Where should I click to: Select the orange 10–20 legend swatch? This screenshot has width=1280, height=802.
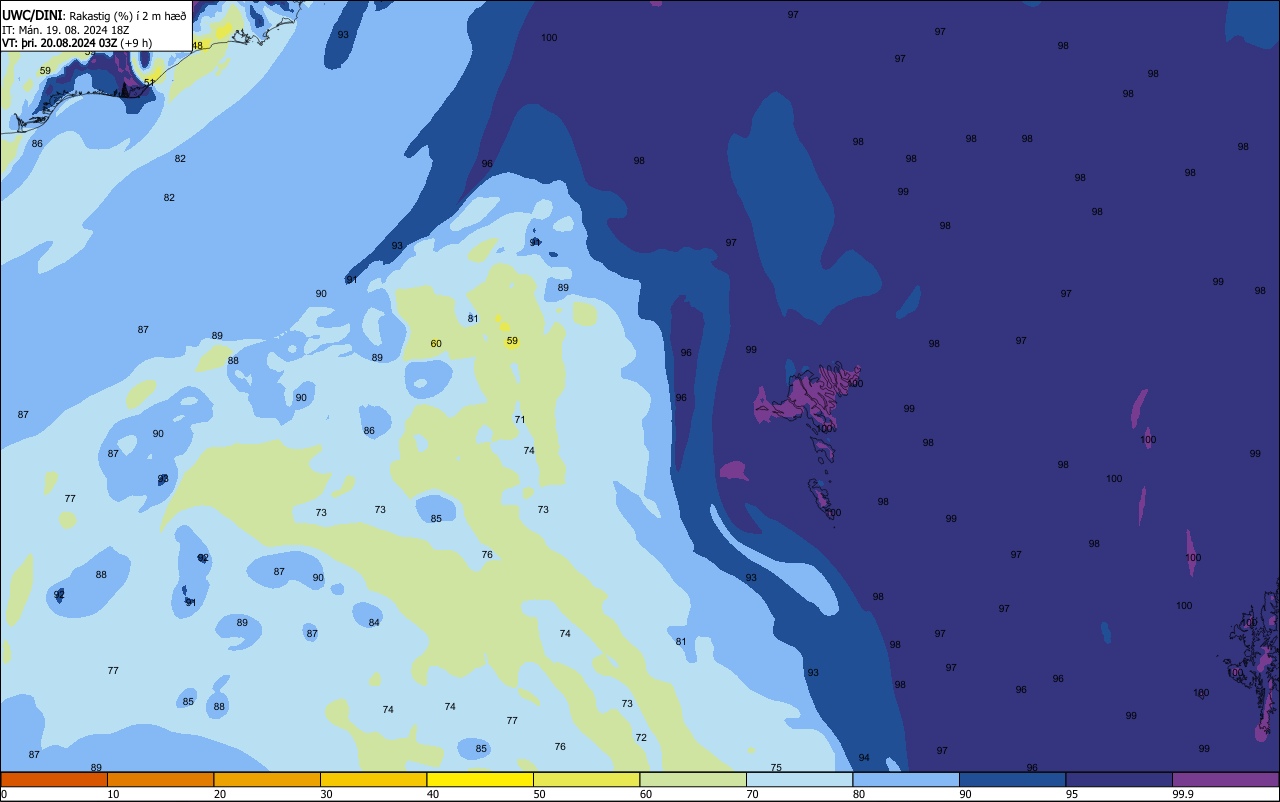click(160, 779)
